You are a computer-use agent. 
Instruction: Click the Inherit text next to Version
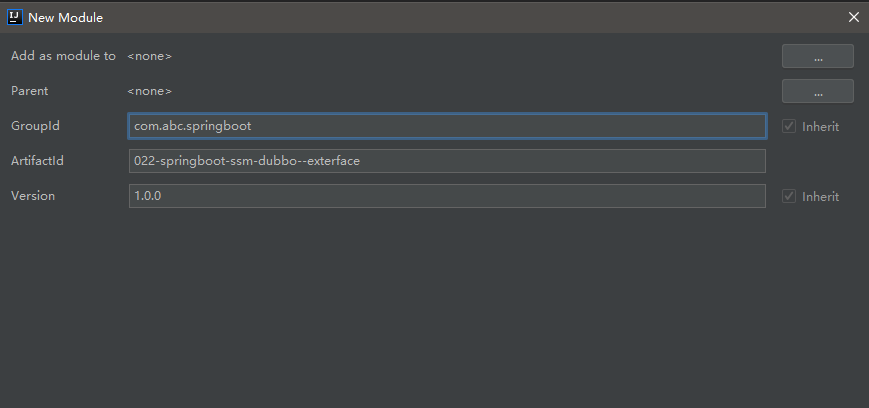[820, 197]
